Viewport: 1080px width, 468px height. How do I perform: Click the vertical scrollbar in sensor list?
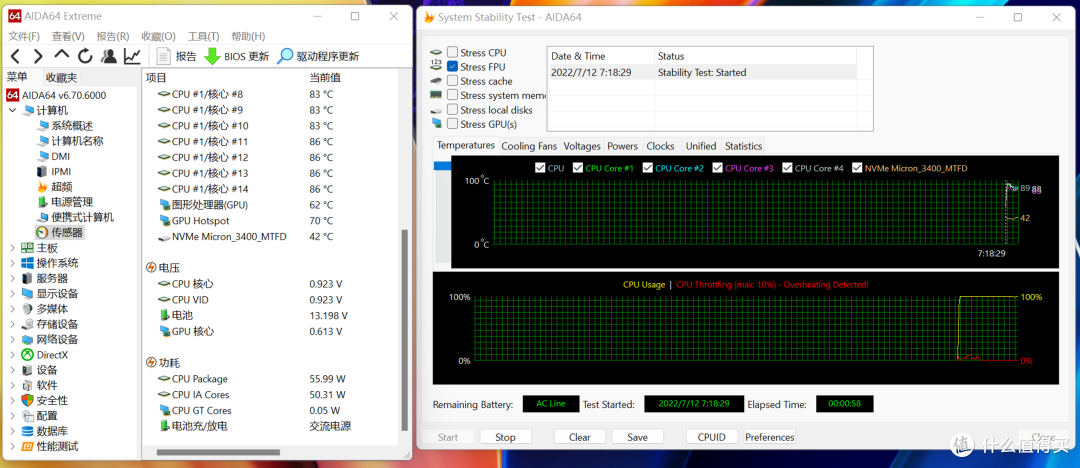[404, 331]
